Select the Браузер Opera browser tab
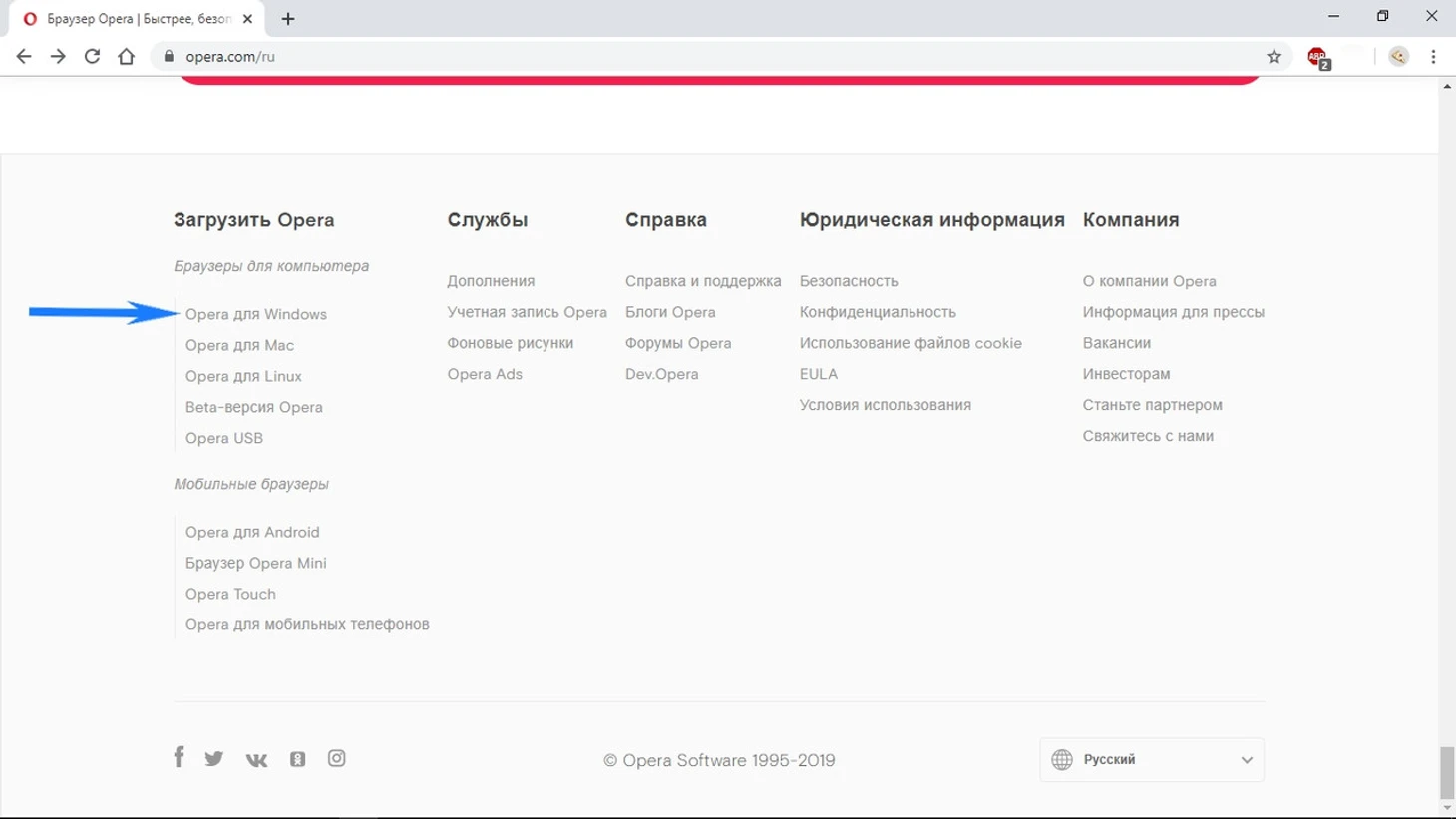Image resolution: width=1456 pixels, height=819 pixels. point(135,19)
